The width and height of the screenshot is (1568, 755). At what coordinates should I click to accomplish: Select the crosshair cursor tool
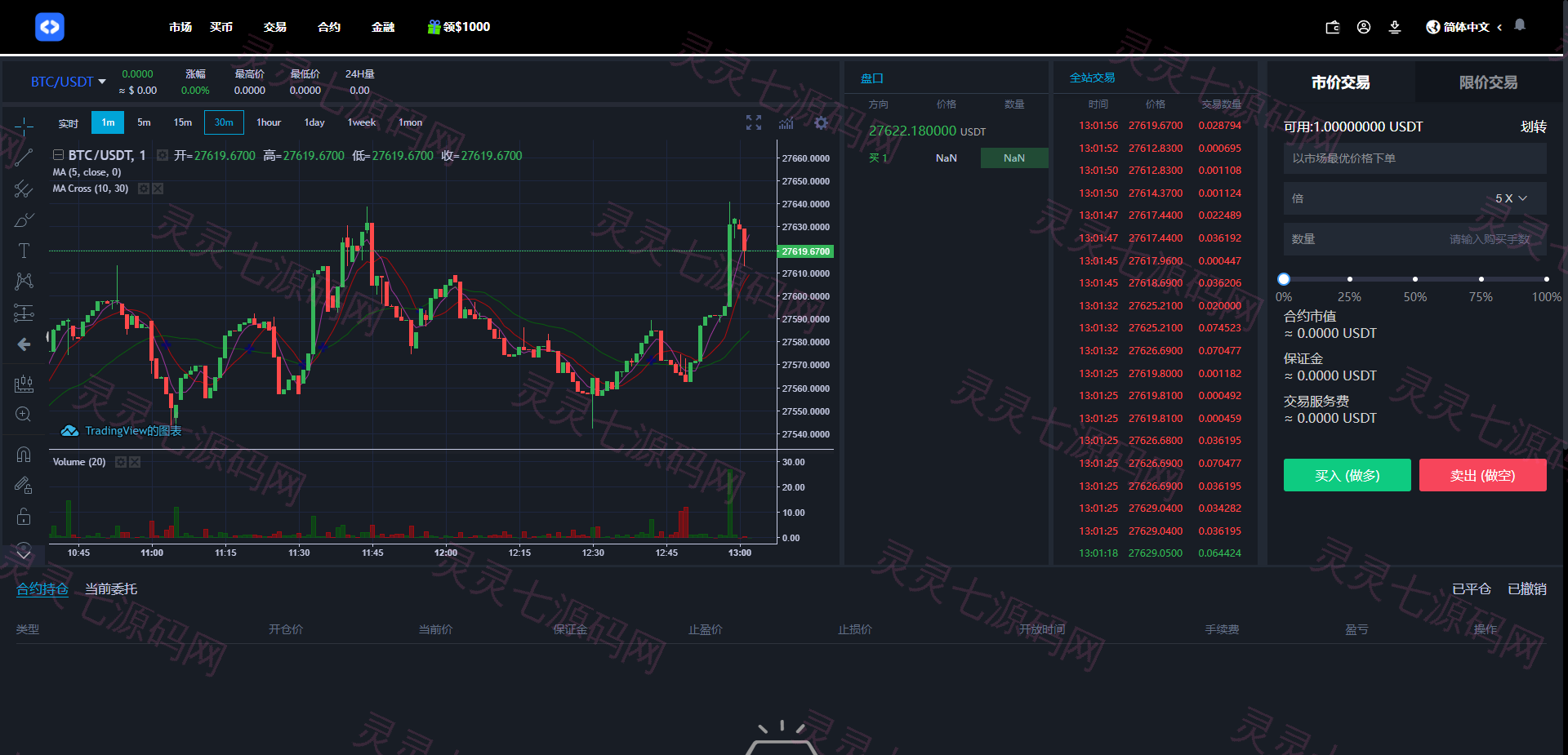(x=24, y=126)
